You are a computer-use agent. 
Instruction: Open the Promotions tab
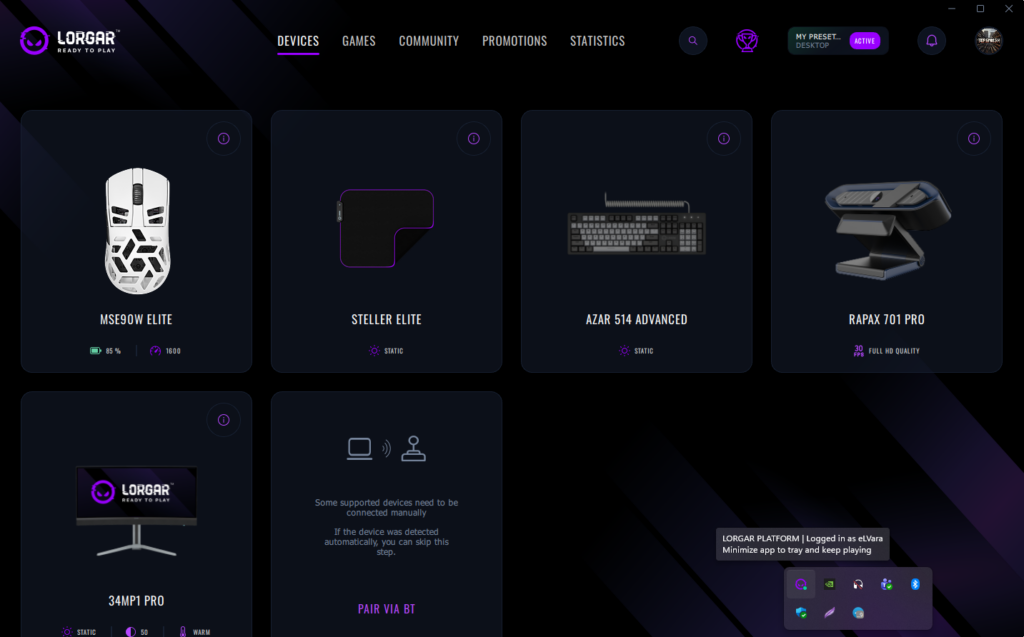coord(514,41)
